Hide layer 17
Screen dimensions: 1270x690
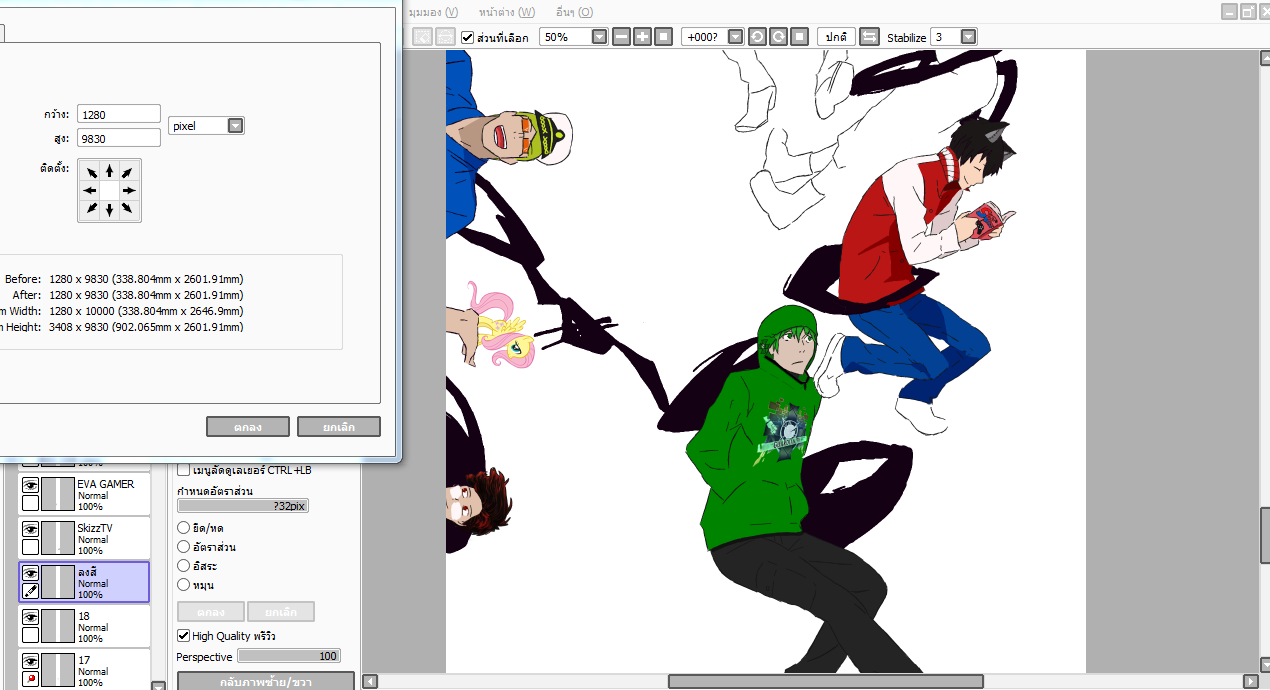(30, 661)
